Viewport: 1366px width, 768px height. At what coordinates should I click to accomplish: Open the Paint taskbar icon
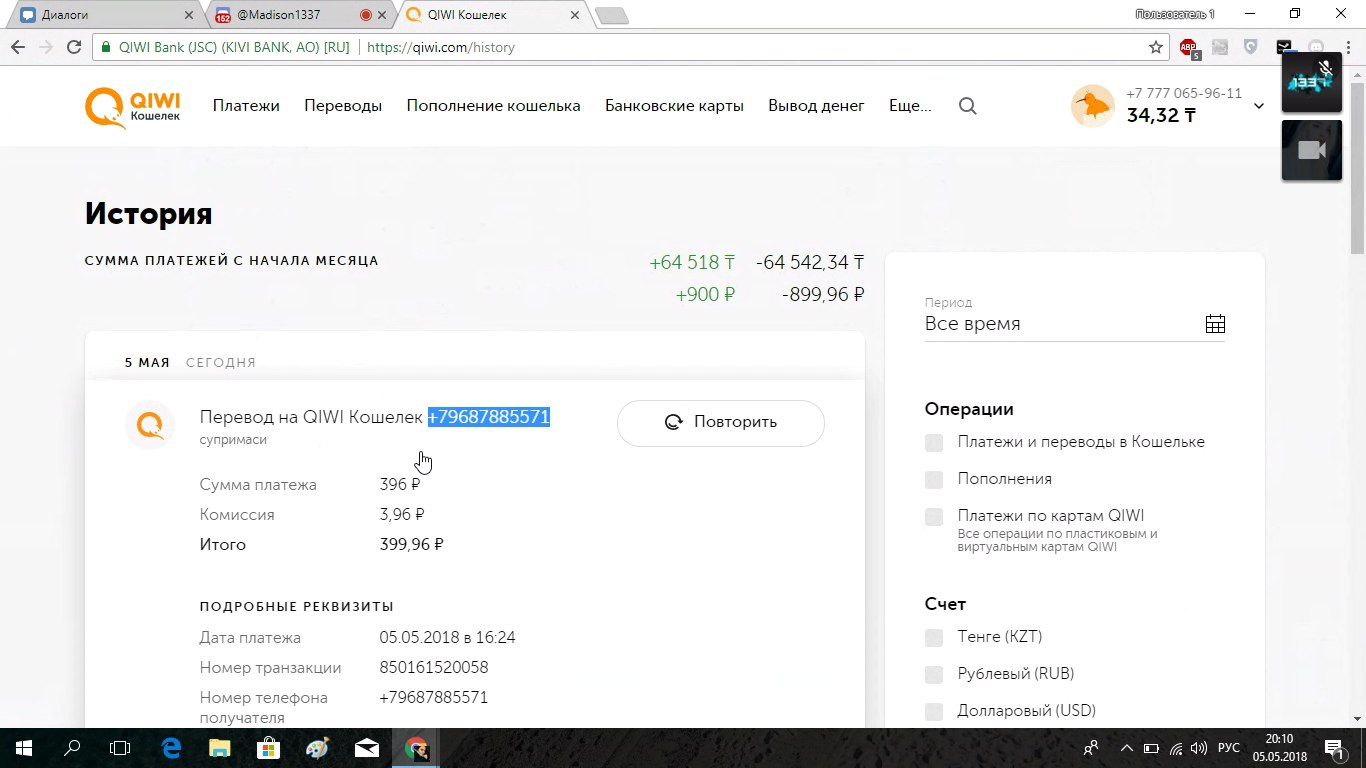tap(317, 748)
